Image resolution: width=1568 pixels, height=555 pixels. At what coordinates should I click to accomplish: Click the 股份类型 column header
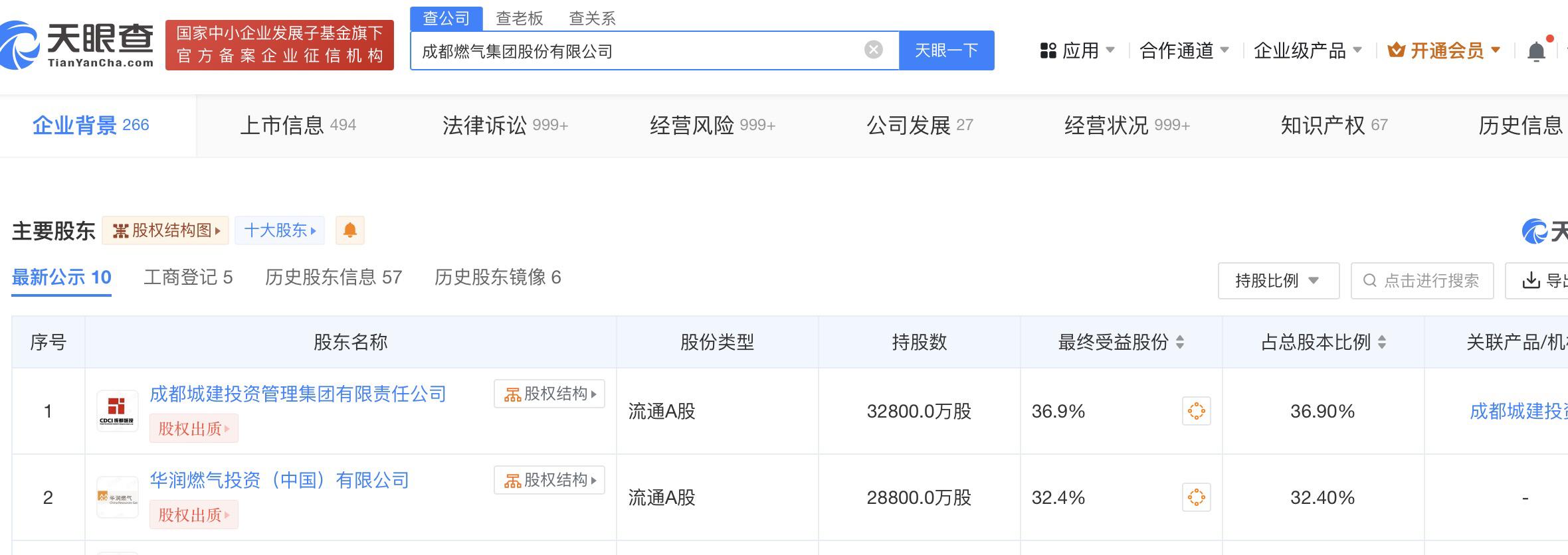(717, 343)
